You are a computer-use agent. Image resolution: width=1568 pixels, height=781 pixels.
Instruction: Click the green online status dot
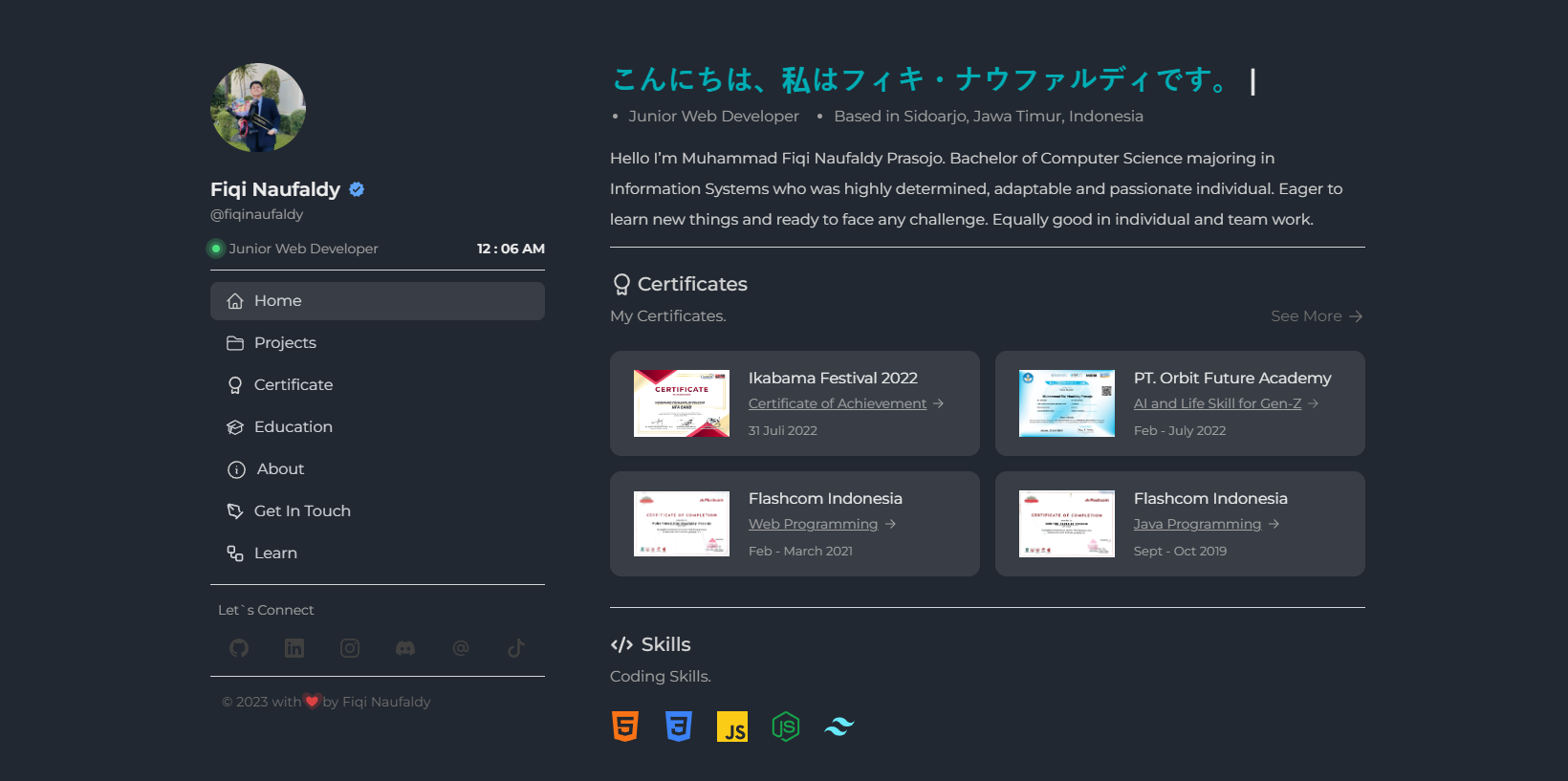[216, 249]
